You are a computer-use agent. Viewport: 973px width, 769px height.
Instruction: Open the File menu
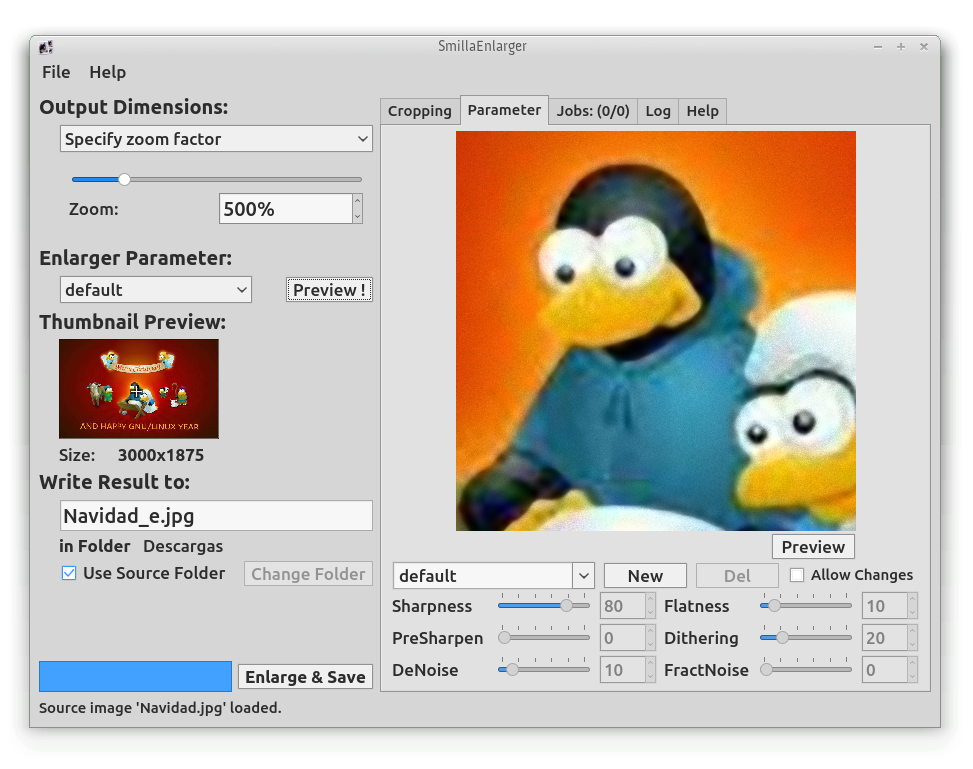56,72
